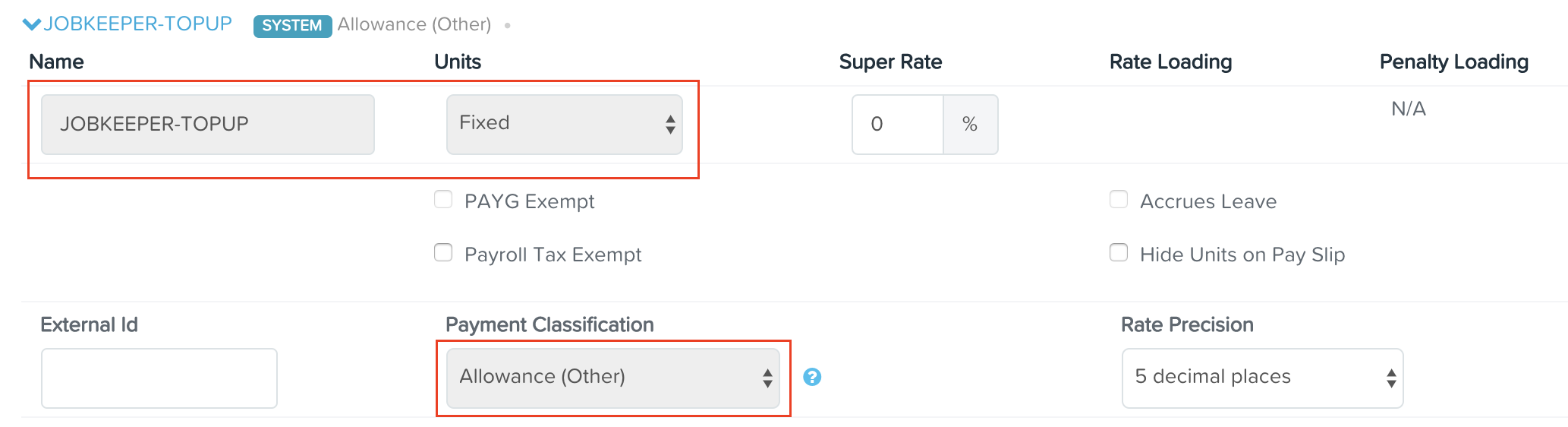1568x427 pixels.
Task: Click inside the External Id text box
Action: (x=159, y=378)
